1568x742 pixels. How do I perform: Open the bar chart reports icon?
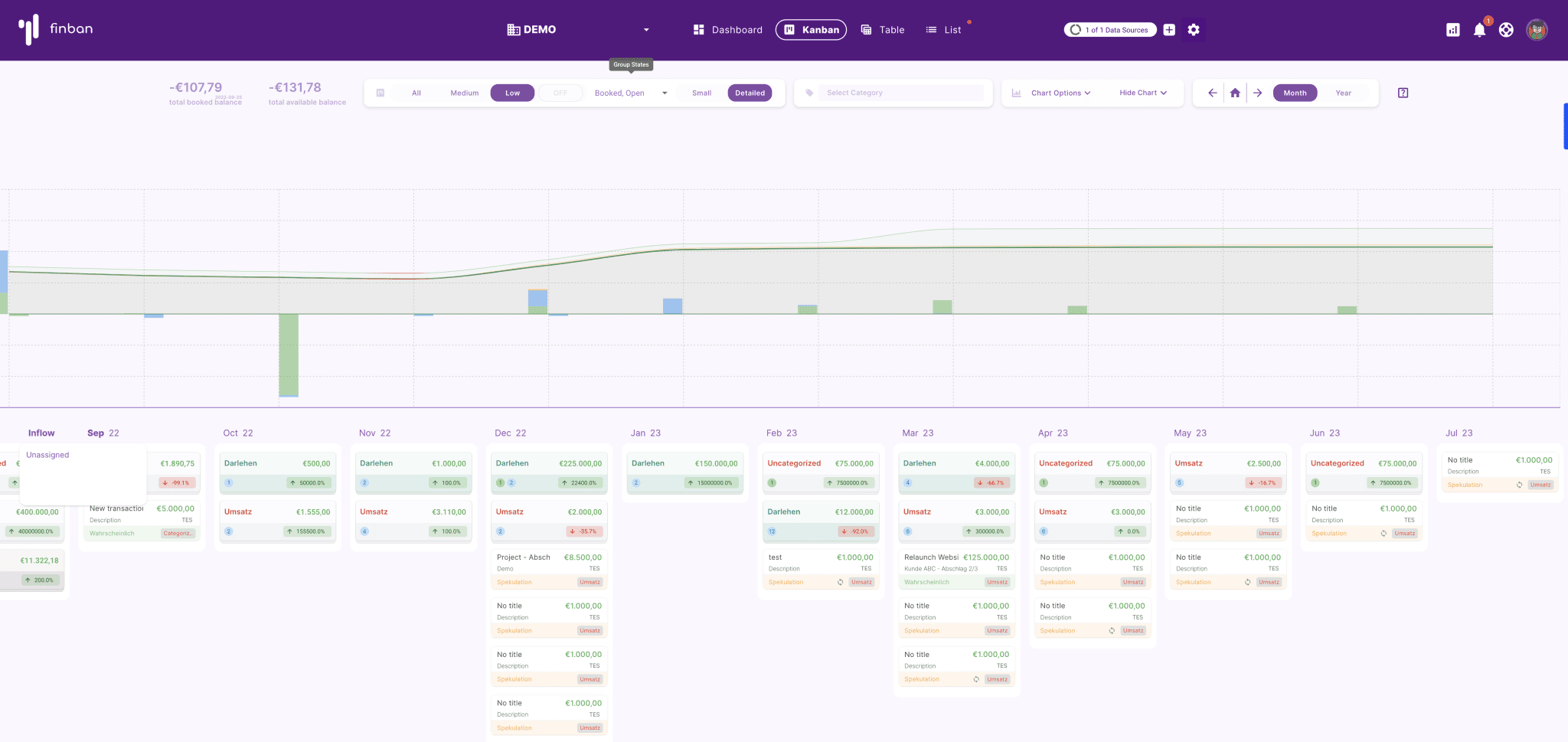[1452, 30]
